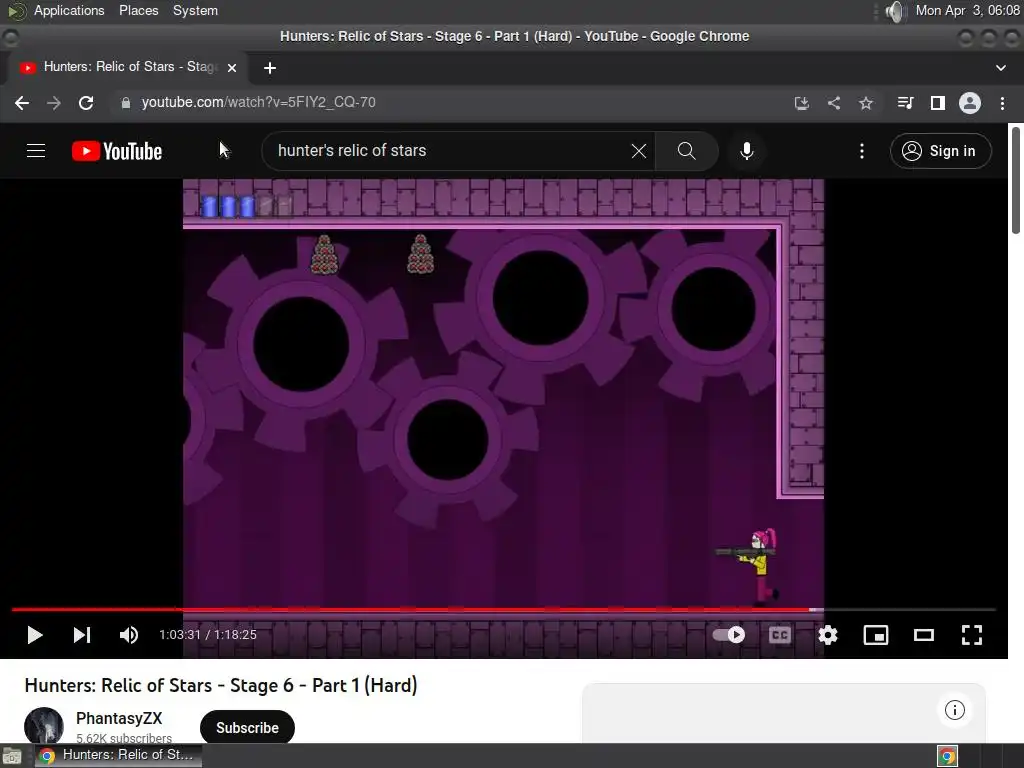This screenshot has height=768, width=1024.
Task: Toggle the autoplay switch
Action: coord(729,635)
